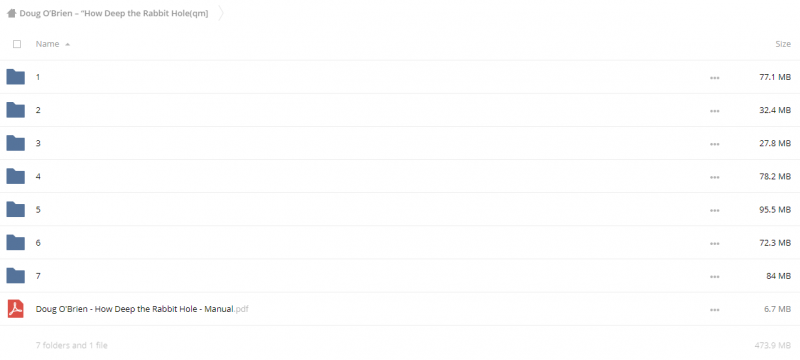Open the folder icon for folder 5
The width and height of the screenshot is (800, 360).
tap(15, 210)
